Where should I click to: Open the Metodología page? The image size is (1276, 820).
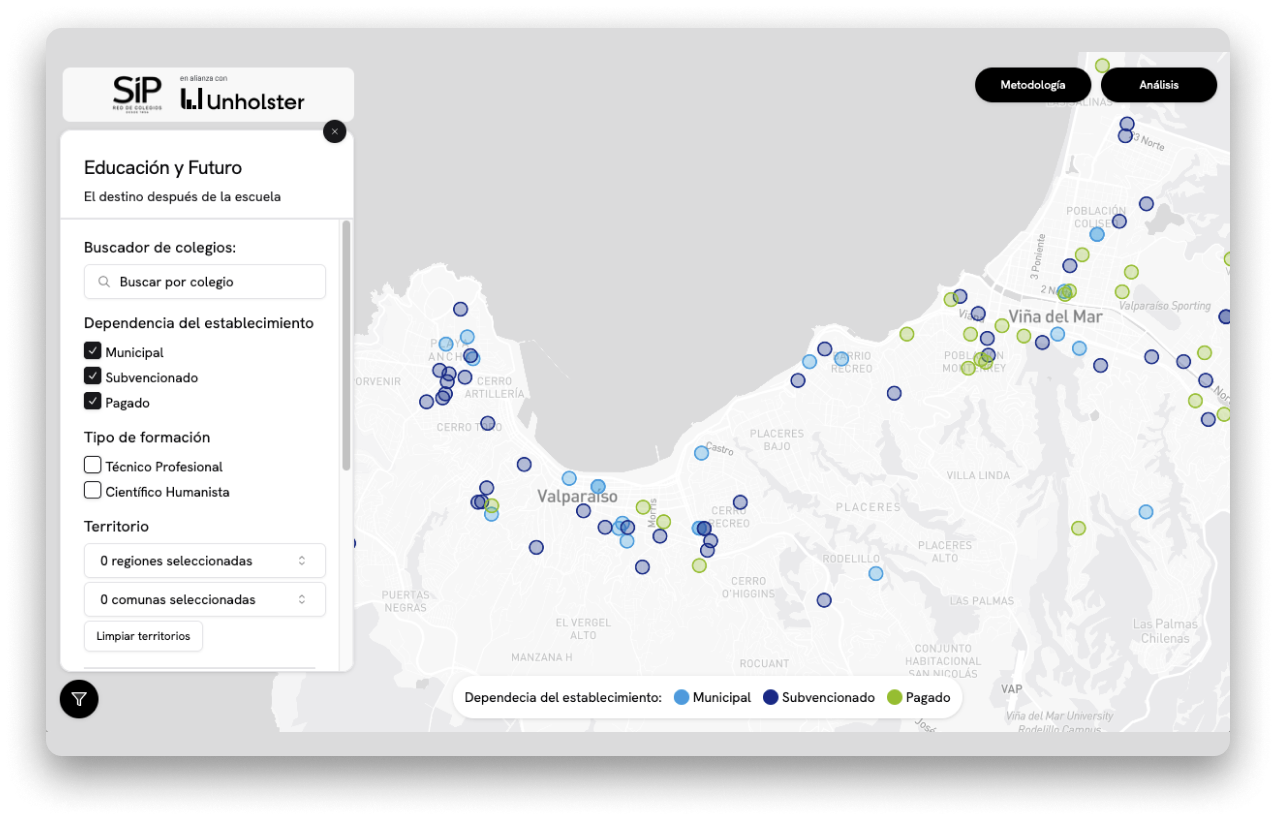1032,85
